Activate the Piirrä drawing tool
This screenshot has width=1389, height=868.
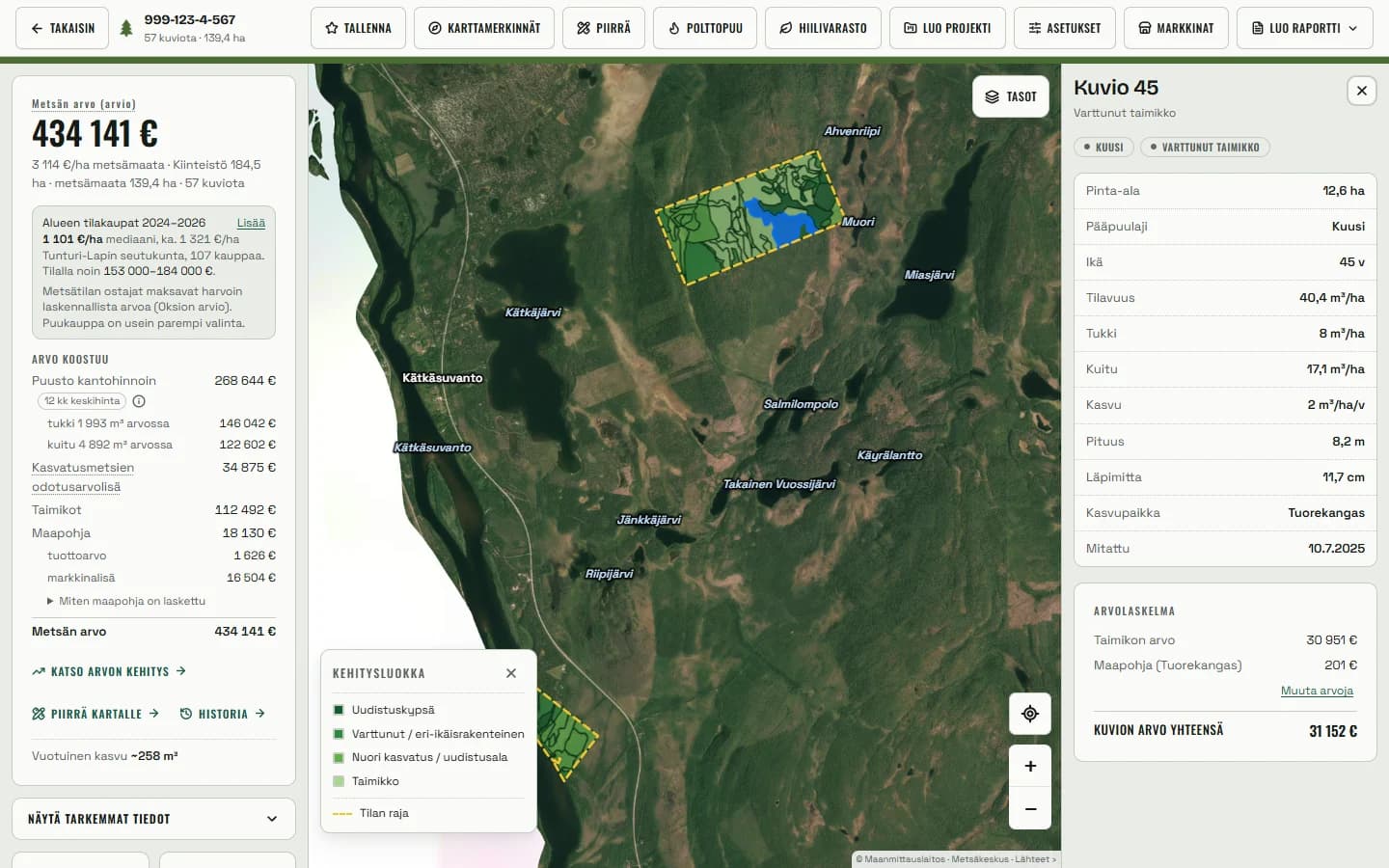click(x=604, y=28)
